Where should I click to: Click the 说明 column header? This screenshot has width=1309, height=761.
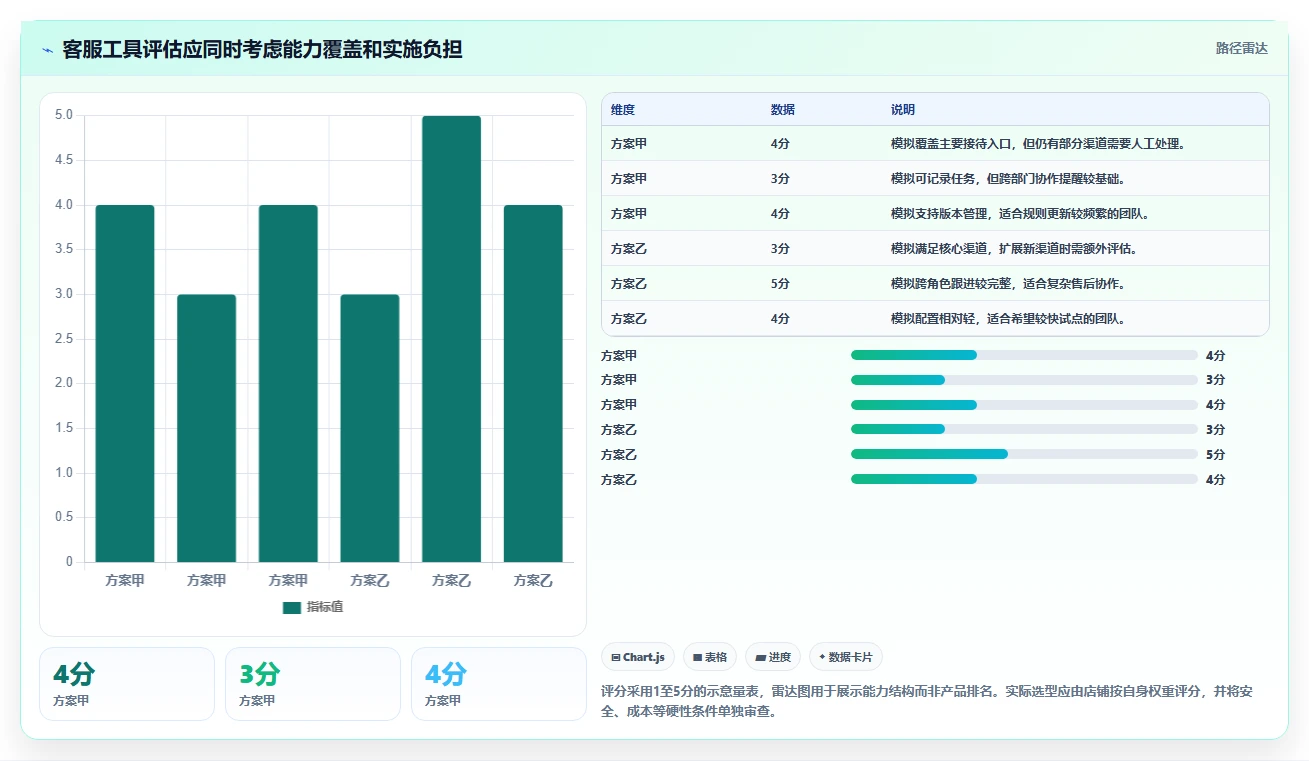(x=903, y=109)
